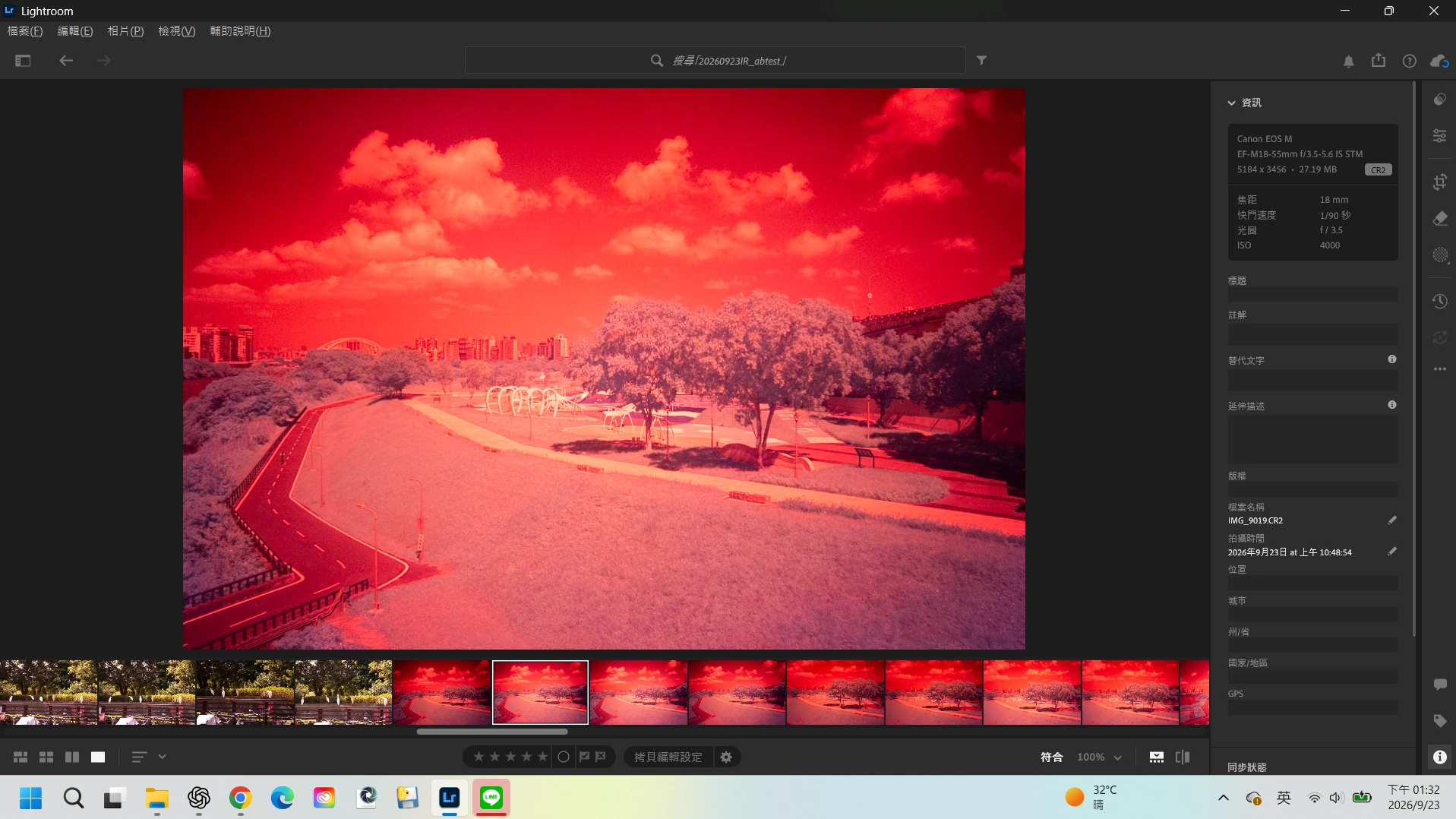Open the Keywords tag panel
Image resolution: width=1456 pixels, height=819 pixels.
[x=1440, y=721]
